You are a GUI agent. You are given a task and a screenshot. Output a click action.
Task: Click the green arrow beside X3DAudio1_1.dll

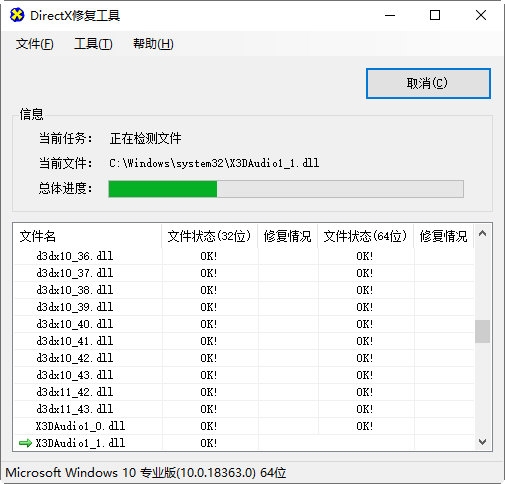[25, 443]
